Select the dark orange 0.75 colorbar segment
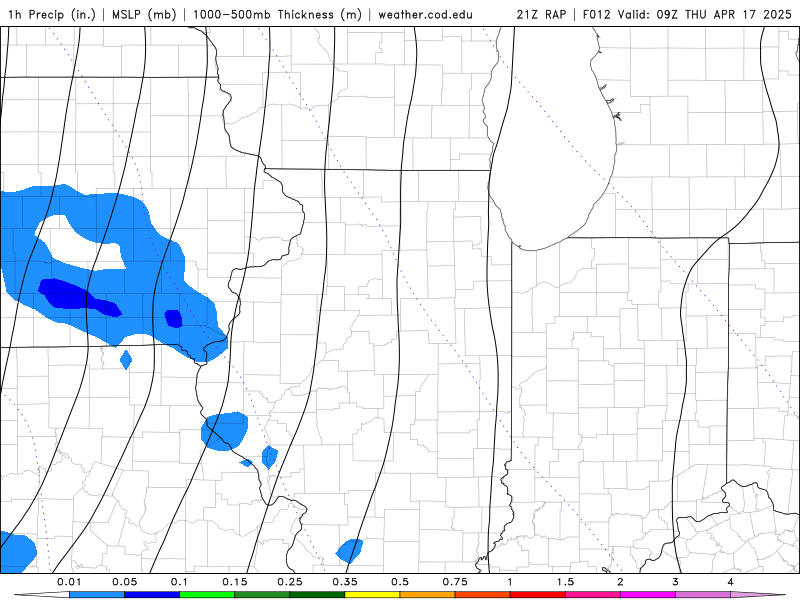This screenshot has height=600, width=800. point(483,595)
